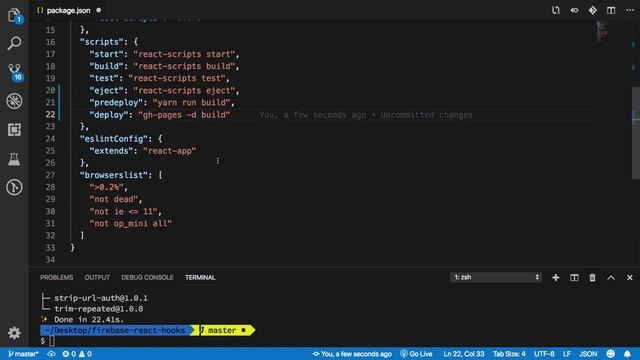
Task: Change Tab Size: 4 indentation setting
Action: click(x=509, y=354)
